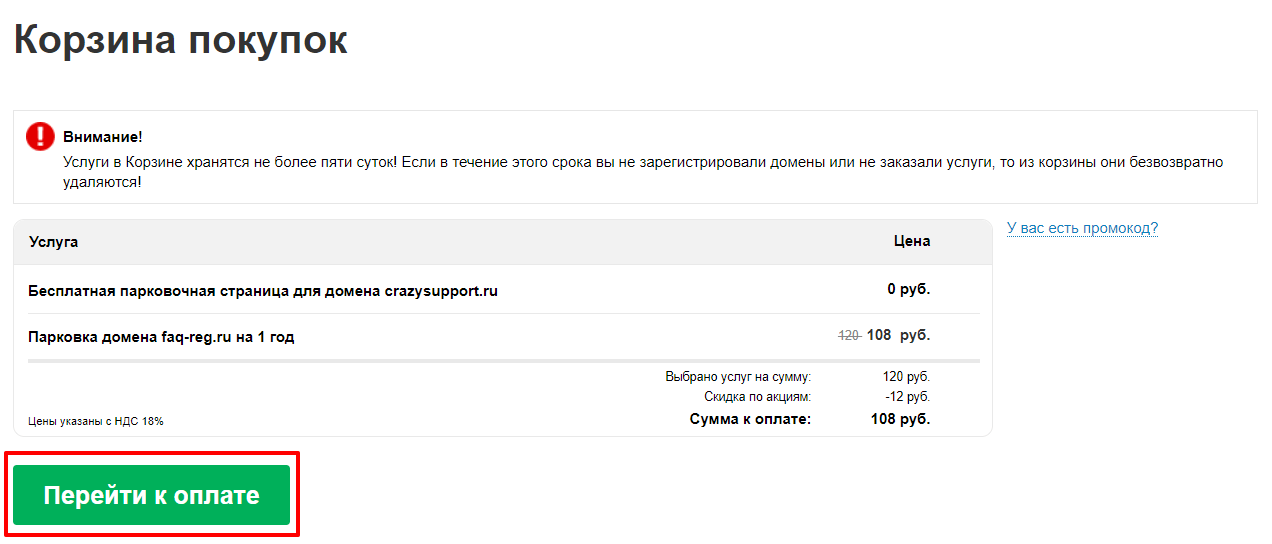Screen dimensions: 1272x544
Task: Click the bold 108 руб. total amount
Action: click(x=900, y=419)
